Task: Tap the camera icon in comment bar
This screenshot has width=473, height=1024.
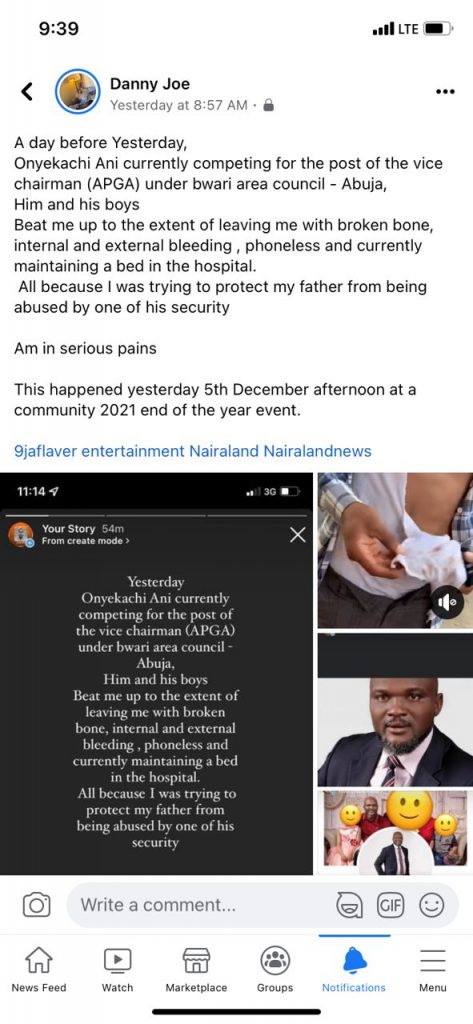Action: point(37,905)
